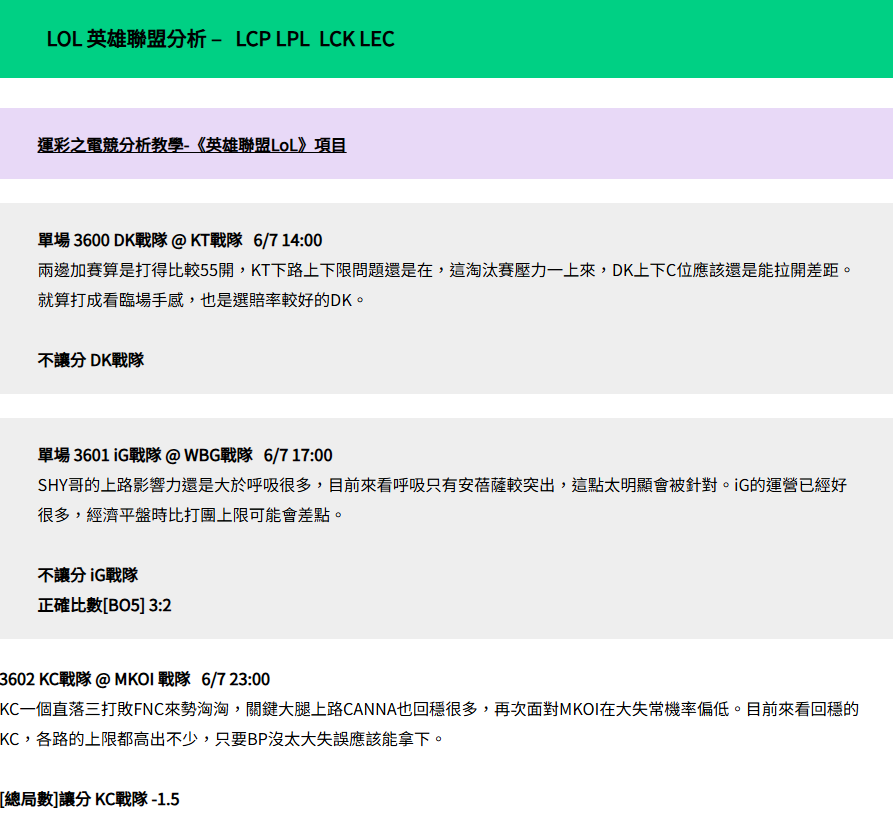Click the line 就算打成看臨場手感
This screenshot has width=893, height=813.
pos(202,300)
